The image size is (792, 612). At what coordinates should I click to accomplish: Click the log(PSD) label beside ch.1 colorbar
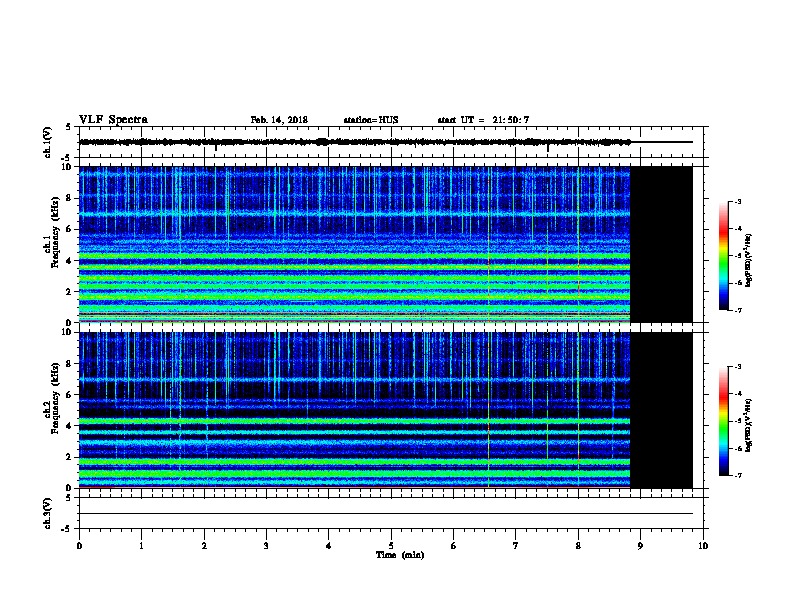click(748, 260)
